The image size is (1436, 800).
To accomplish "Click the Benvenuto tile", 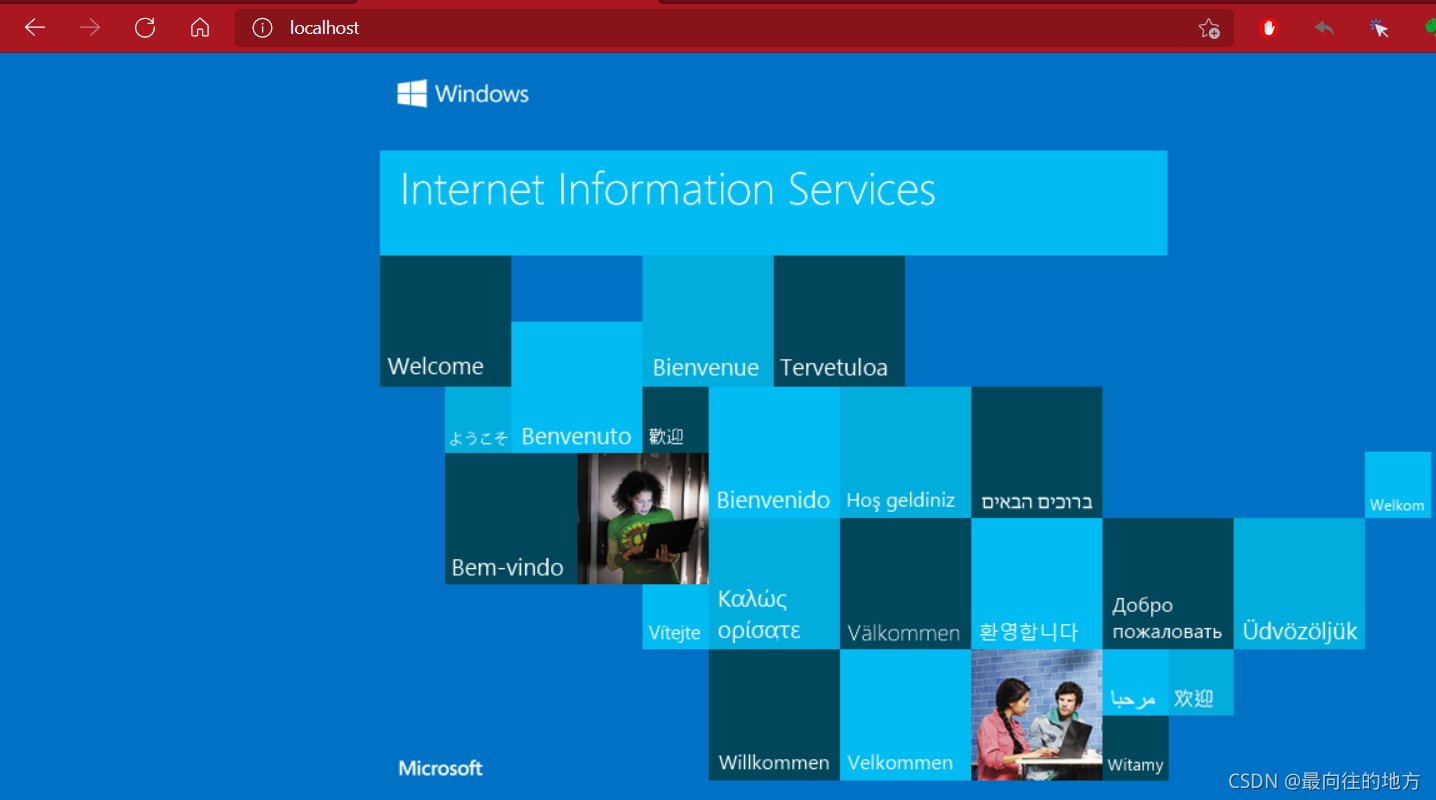I will (x=576, y=387).
